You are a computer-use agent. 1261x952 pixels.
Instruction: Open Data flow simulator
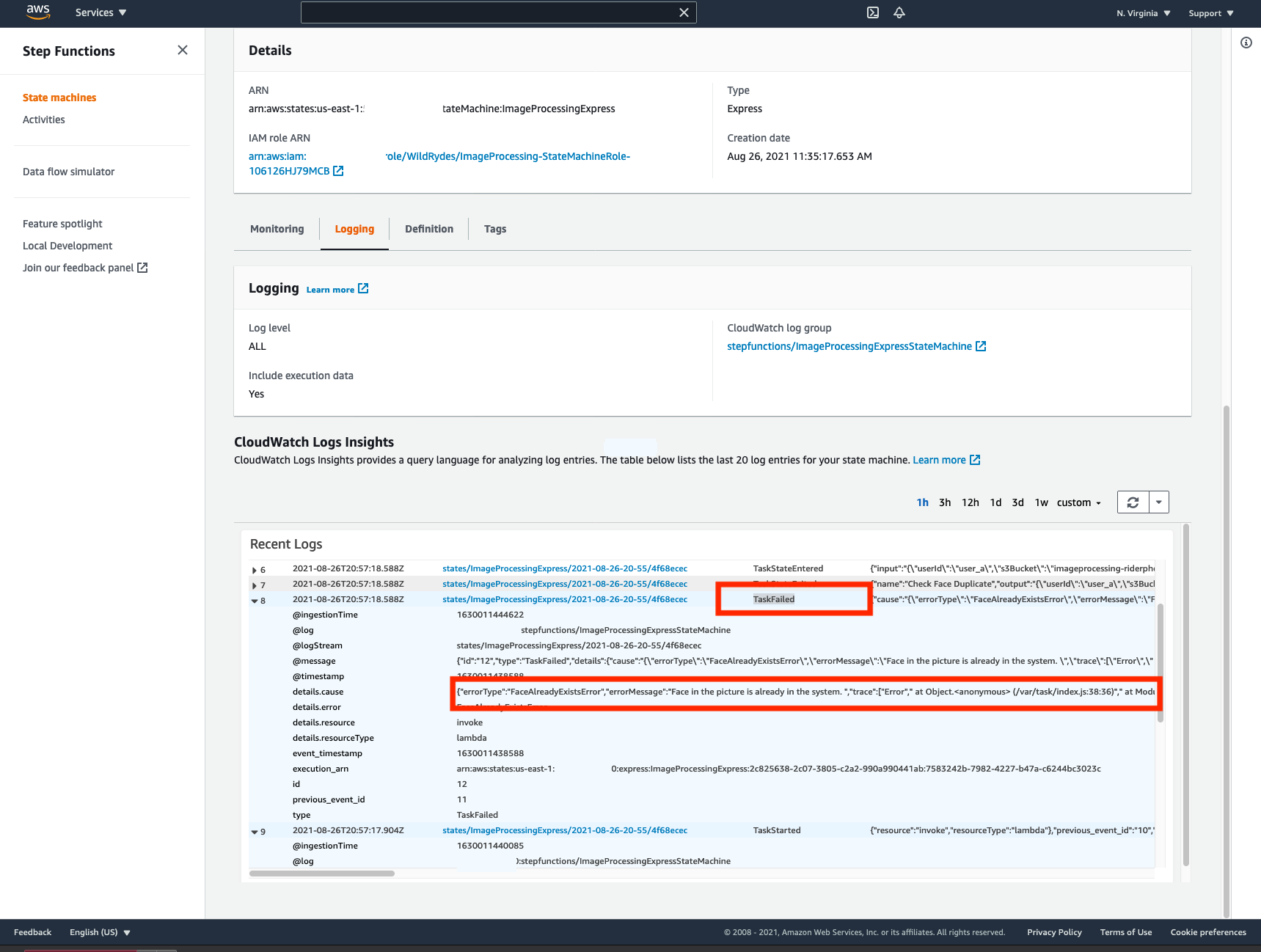pos(69,172)
